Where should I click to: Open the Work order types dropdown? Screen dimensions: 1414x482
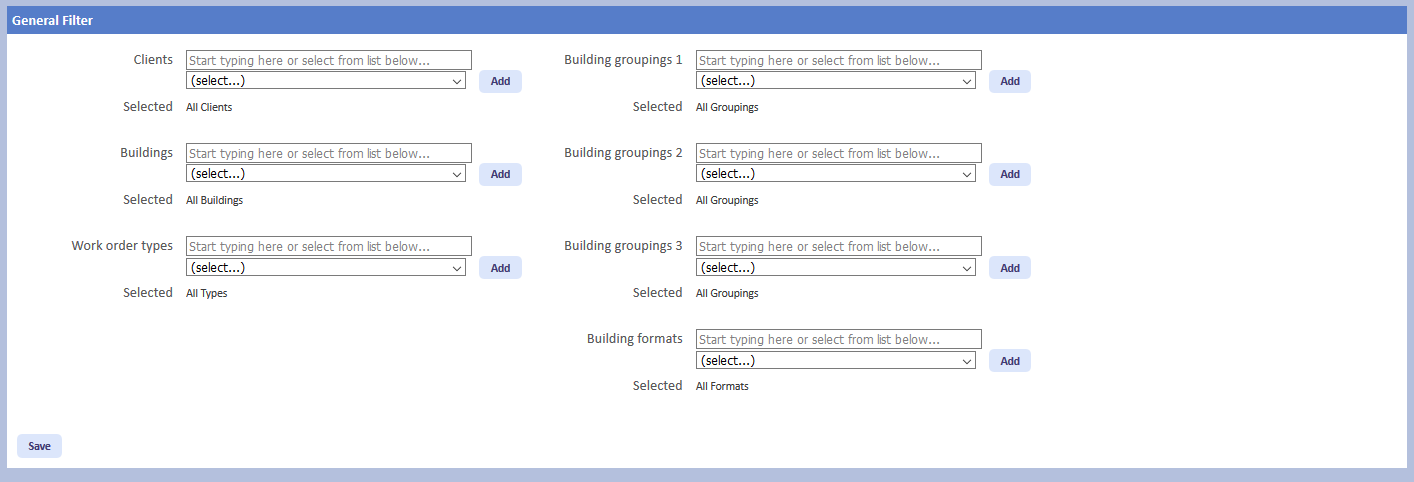tap(326, 268)
